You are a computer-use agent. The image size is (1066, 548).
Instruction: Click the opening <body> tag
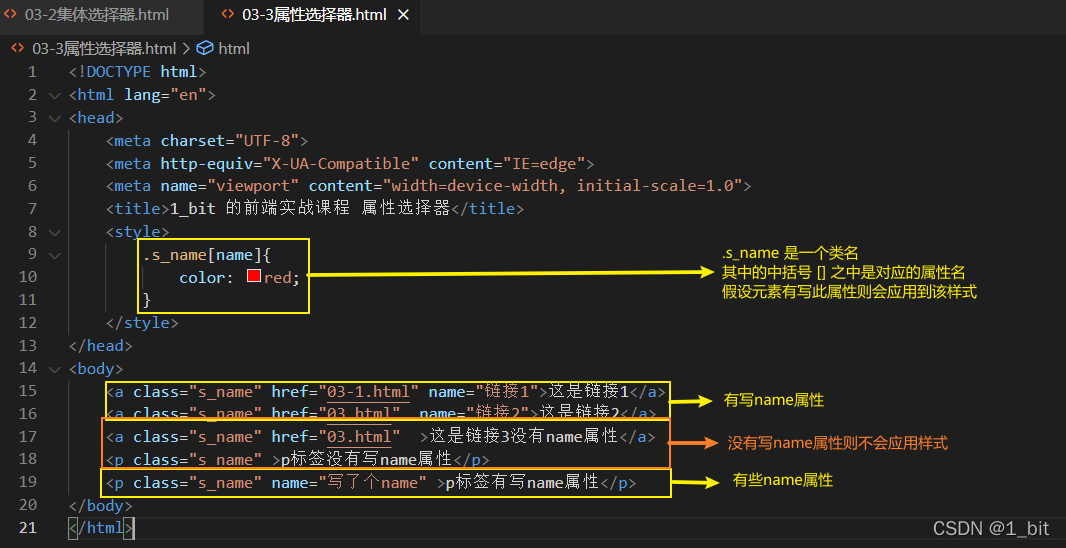pyautogui.click(x=96, y=369)
